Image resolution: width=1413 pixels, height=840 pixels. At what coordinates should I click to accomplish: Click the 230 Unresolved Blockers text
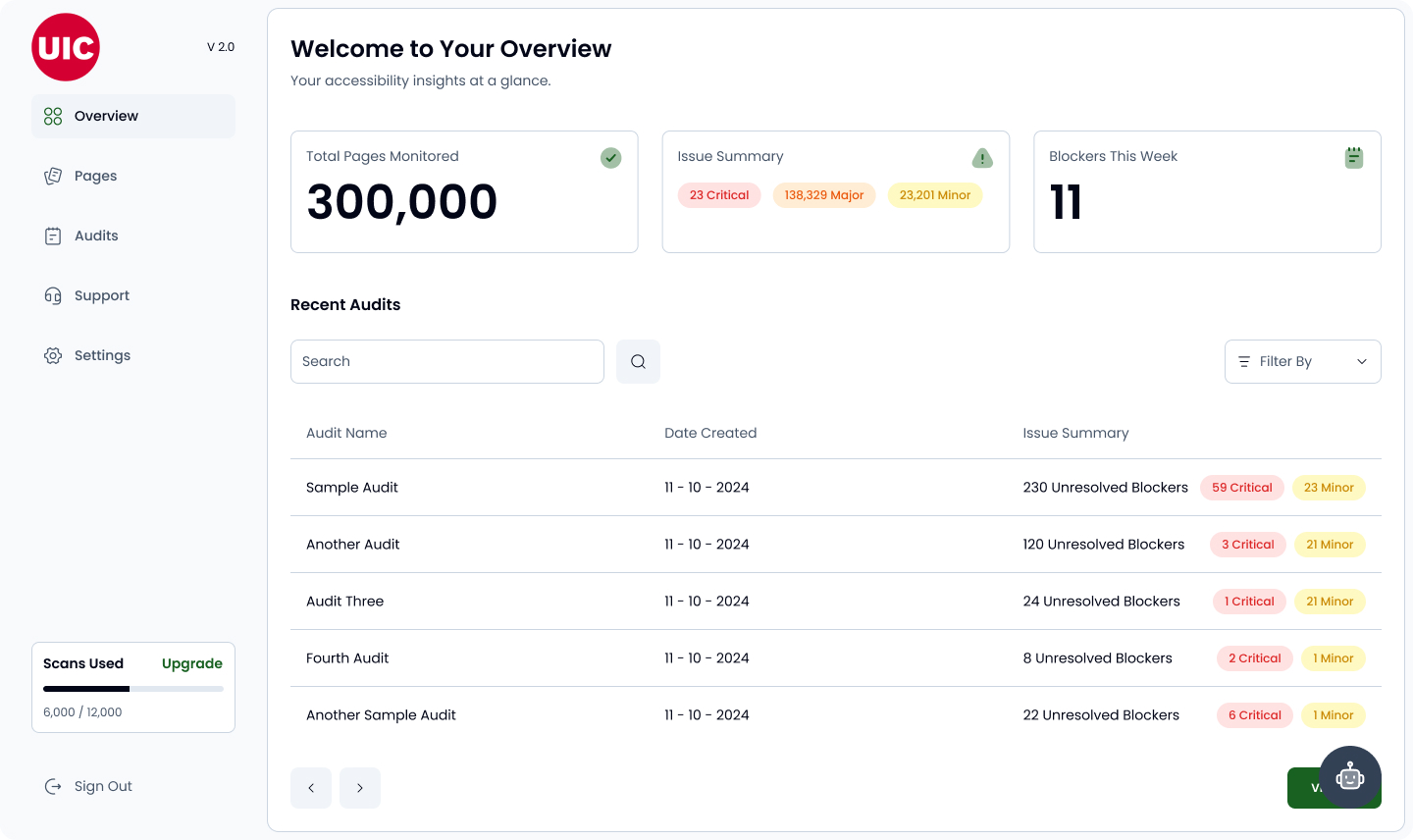1106,488
